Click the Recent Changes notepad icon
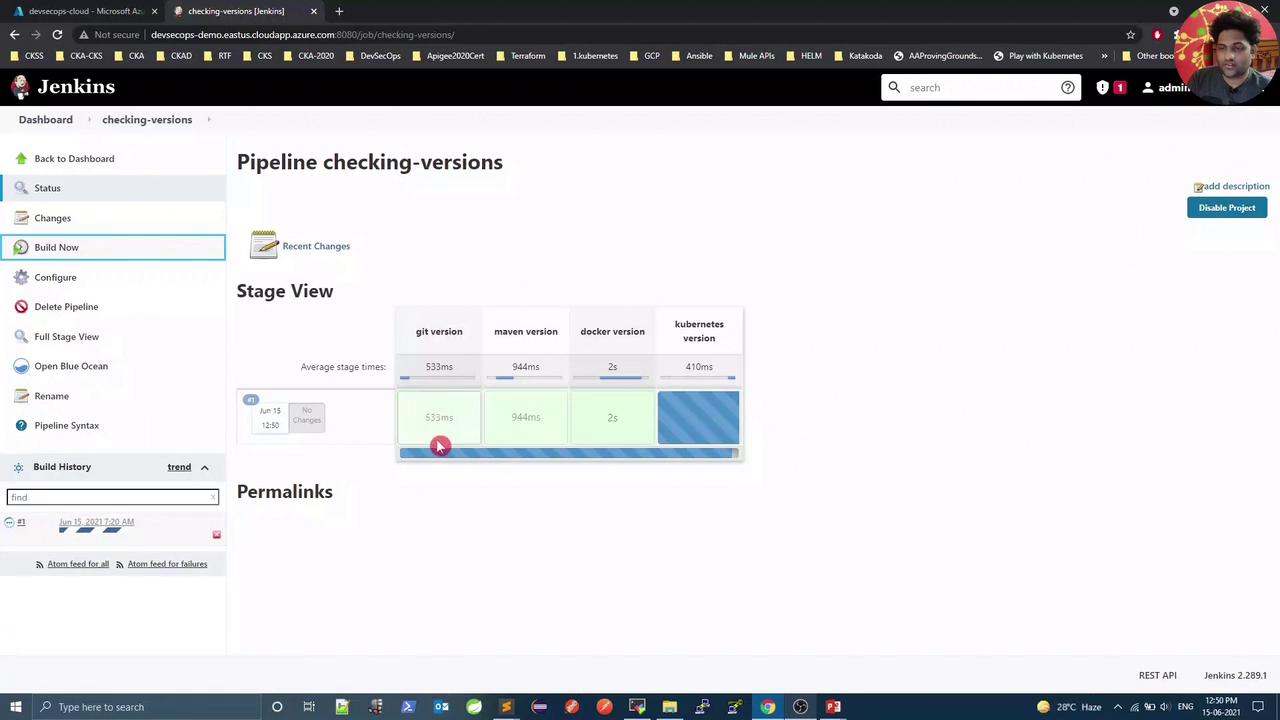 [264, 245]
